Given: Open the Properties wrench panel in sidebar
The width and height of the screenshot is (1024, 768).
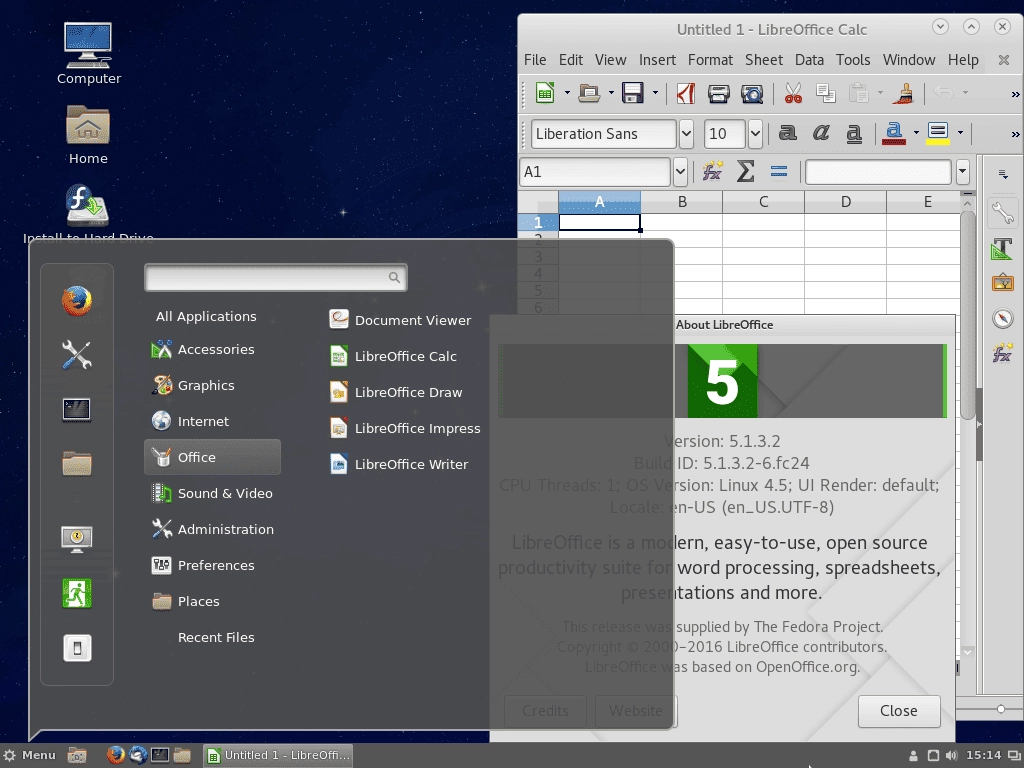Looking at the screenshot, I should [x=1002, y=213].
